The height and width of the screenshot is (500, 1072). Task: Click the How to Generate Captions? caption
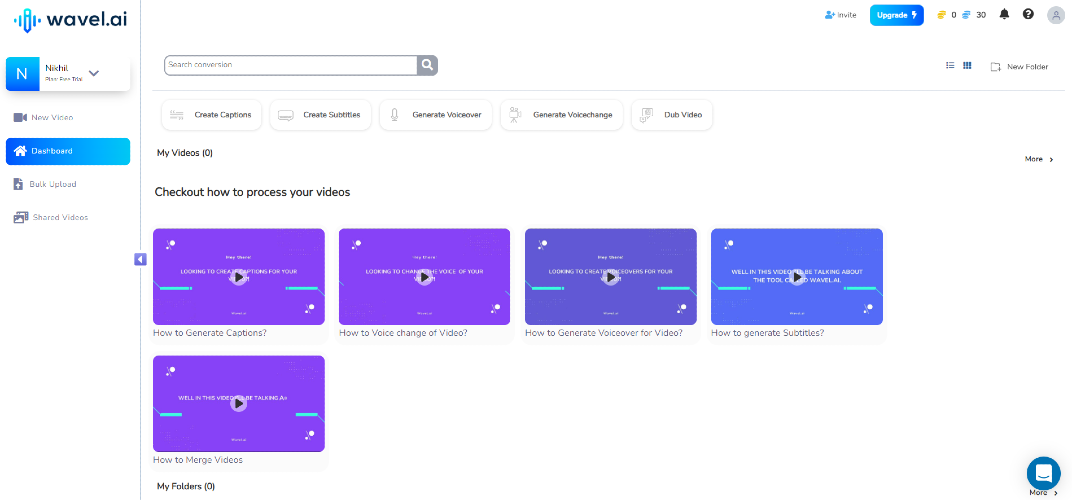(x=210, y=333)
